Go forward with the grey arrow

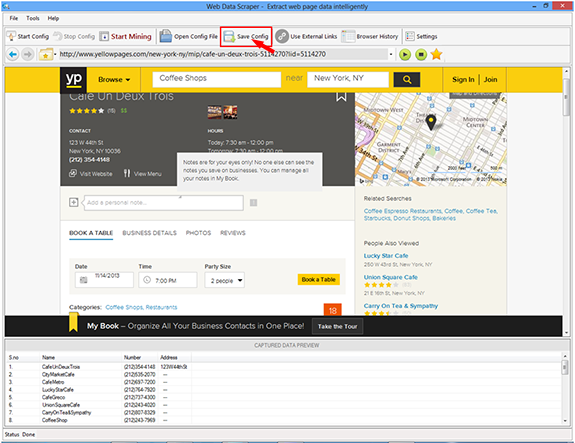point(28,55)
